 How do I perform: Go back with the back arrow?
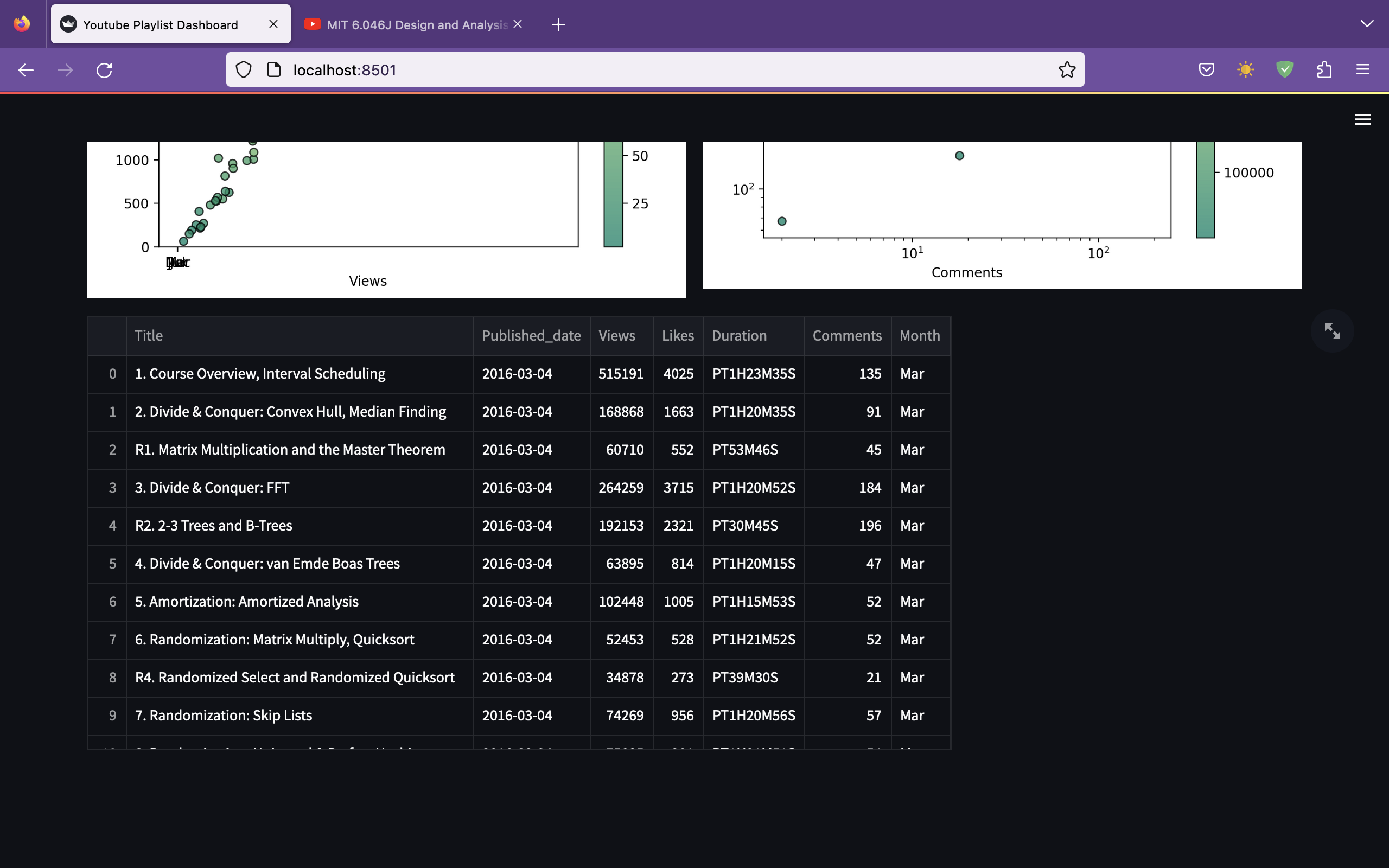tap(26, 70)
